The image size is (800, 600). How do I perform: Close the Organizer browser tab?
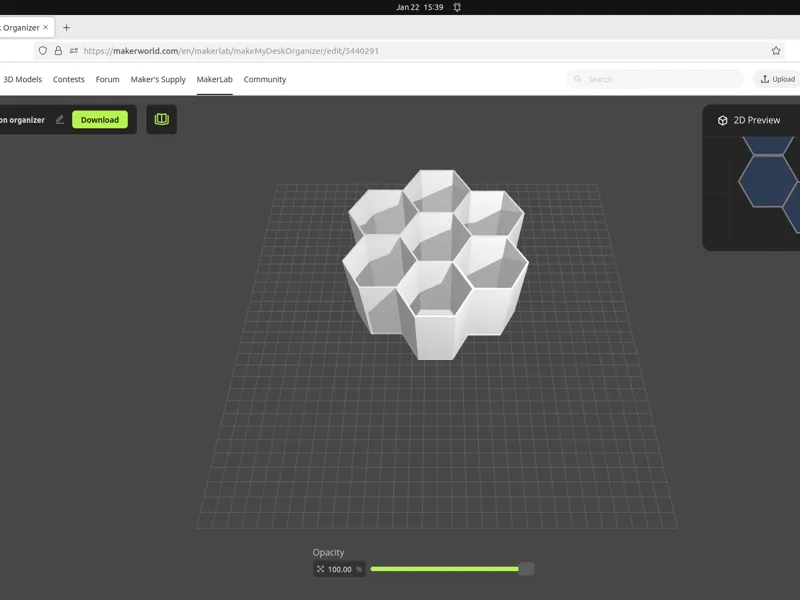[x=45, y=28]
